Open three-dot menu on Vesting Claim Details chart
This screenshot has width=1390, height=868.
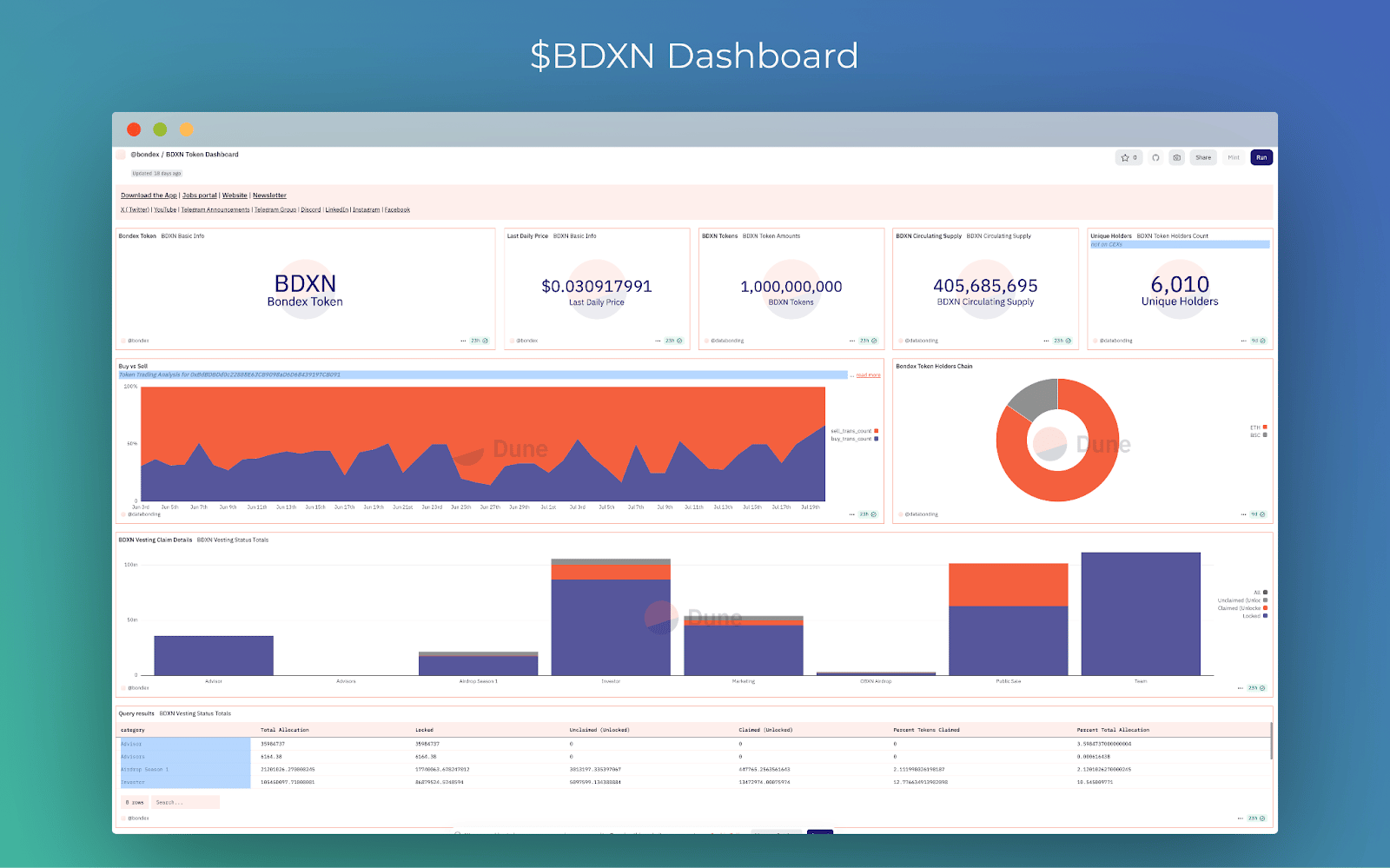coord(1241,688)
